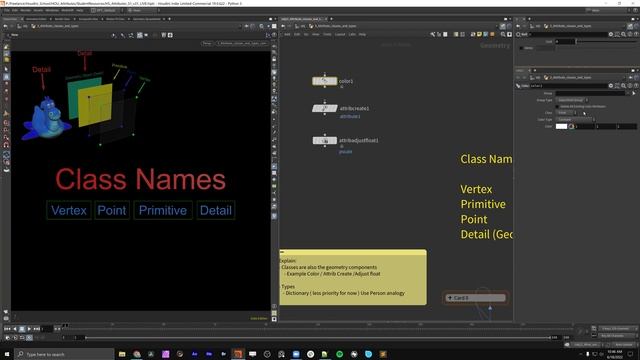Toggle the checkbox in upper parameter pane

coord(521,48)
